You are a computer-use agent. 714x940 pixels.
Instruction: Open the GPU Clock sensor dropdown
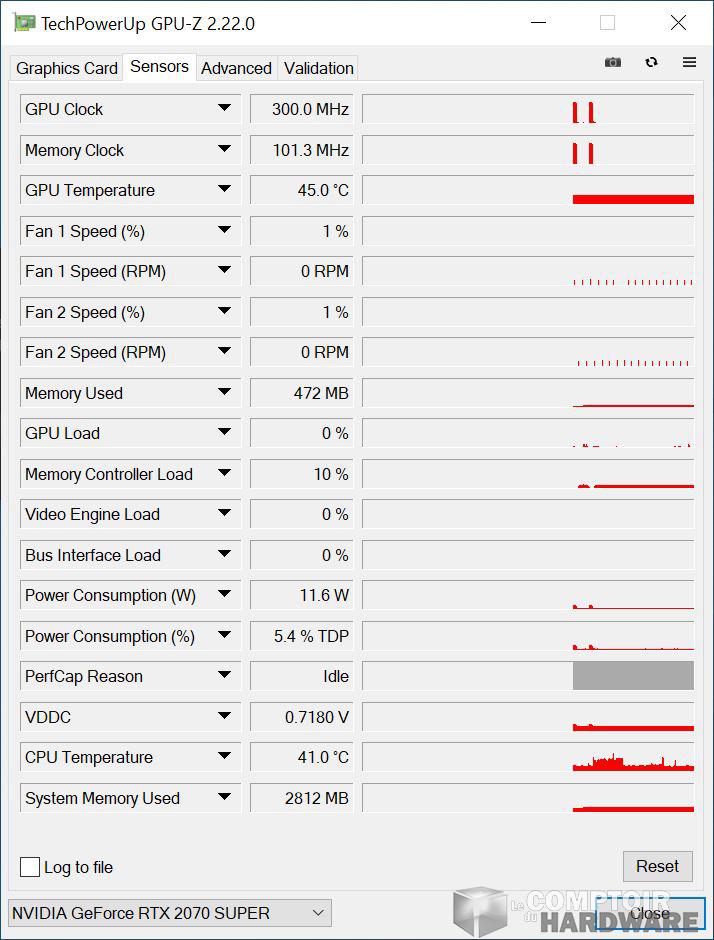tap(227, 109)
